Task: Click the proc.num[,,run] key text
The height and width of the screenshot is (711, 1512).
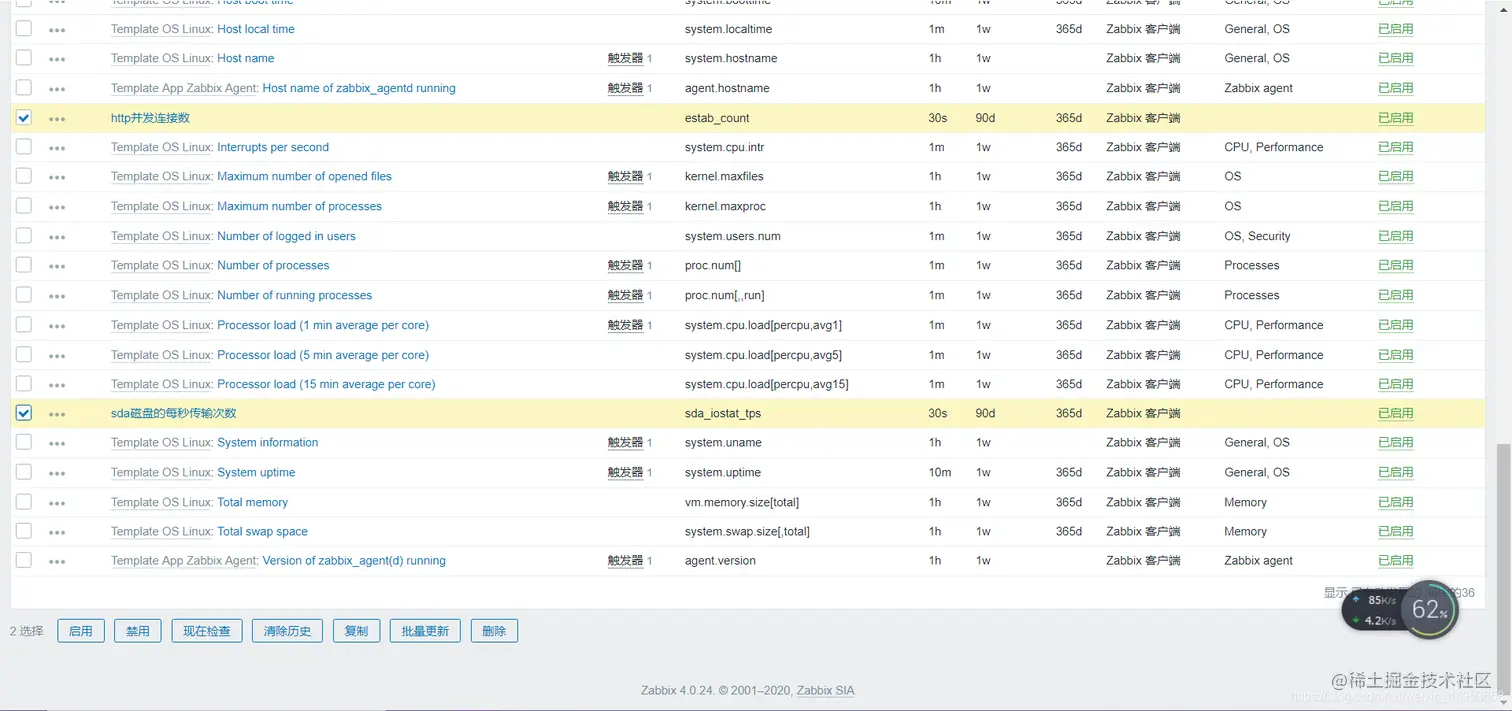Action: 724,295
